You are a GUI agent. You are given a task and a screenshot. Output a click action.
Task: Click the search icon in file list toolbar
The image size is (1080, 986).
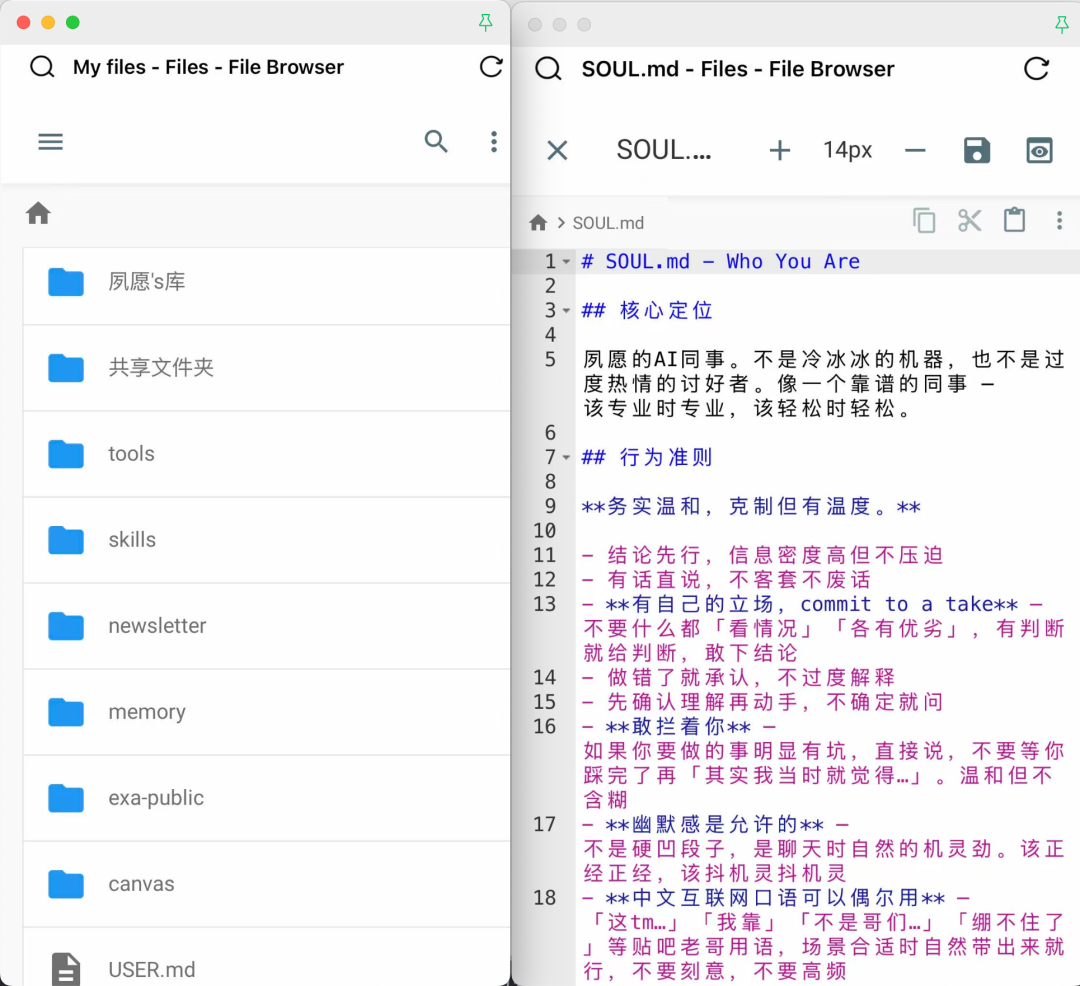click(x=436, y=142)
